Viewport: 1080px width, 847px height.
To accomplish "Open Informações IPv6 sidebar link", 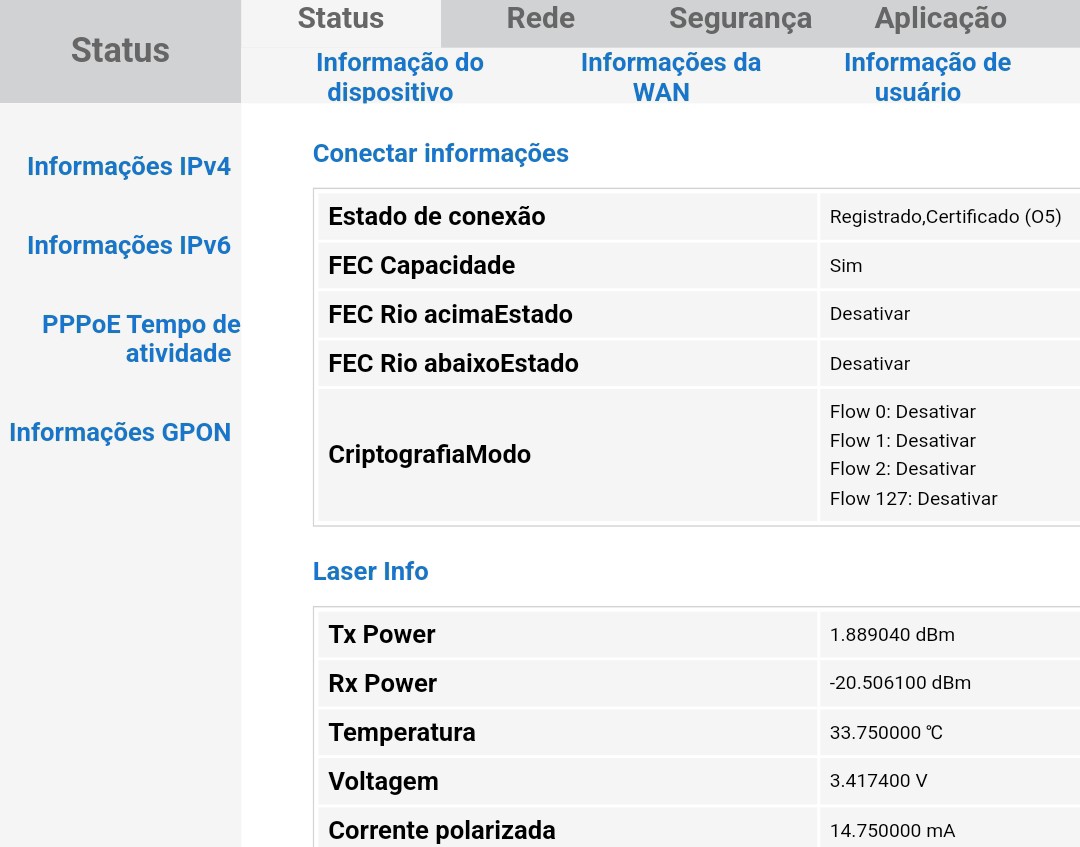I will 129,245.
